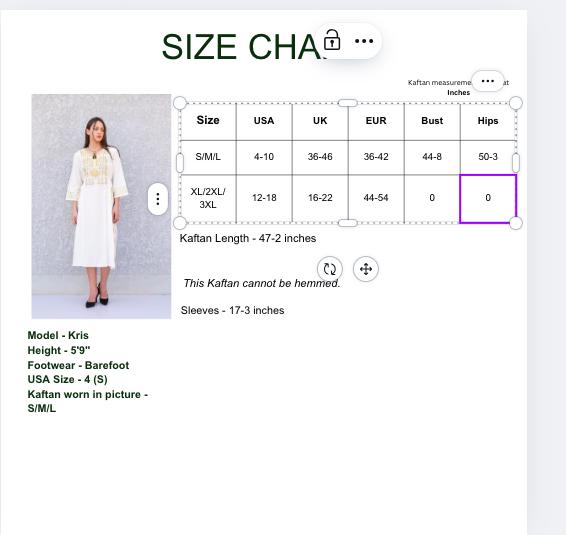
Task: Open the three-dot more options menu beside the lock
Action: (x=364, y=41)
